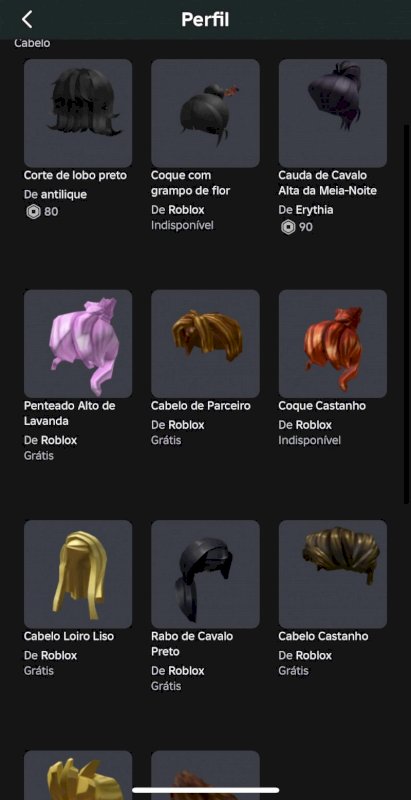Go back using the top-left arrow
411x800 pixels.
pyautogui.click(x=27, y=19)
